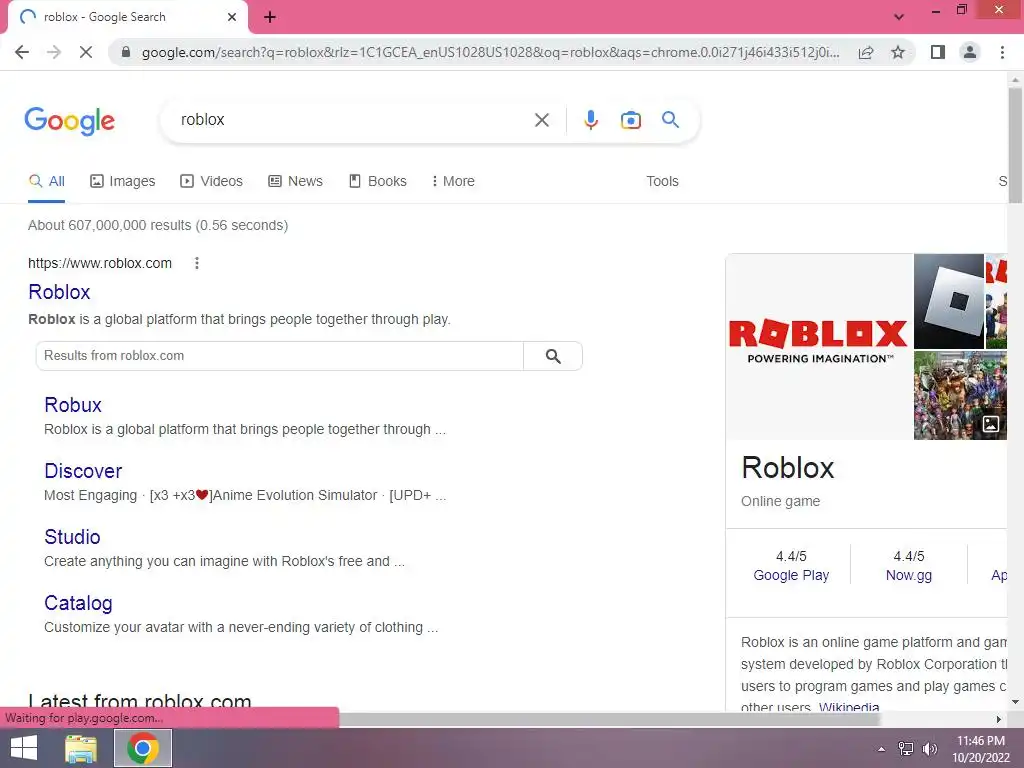This screenshot has width=1024, height=768.
Task: Open the Now.gg rating link
Action: click(908, 575)
